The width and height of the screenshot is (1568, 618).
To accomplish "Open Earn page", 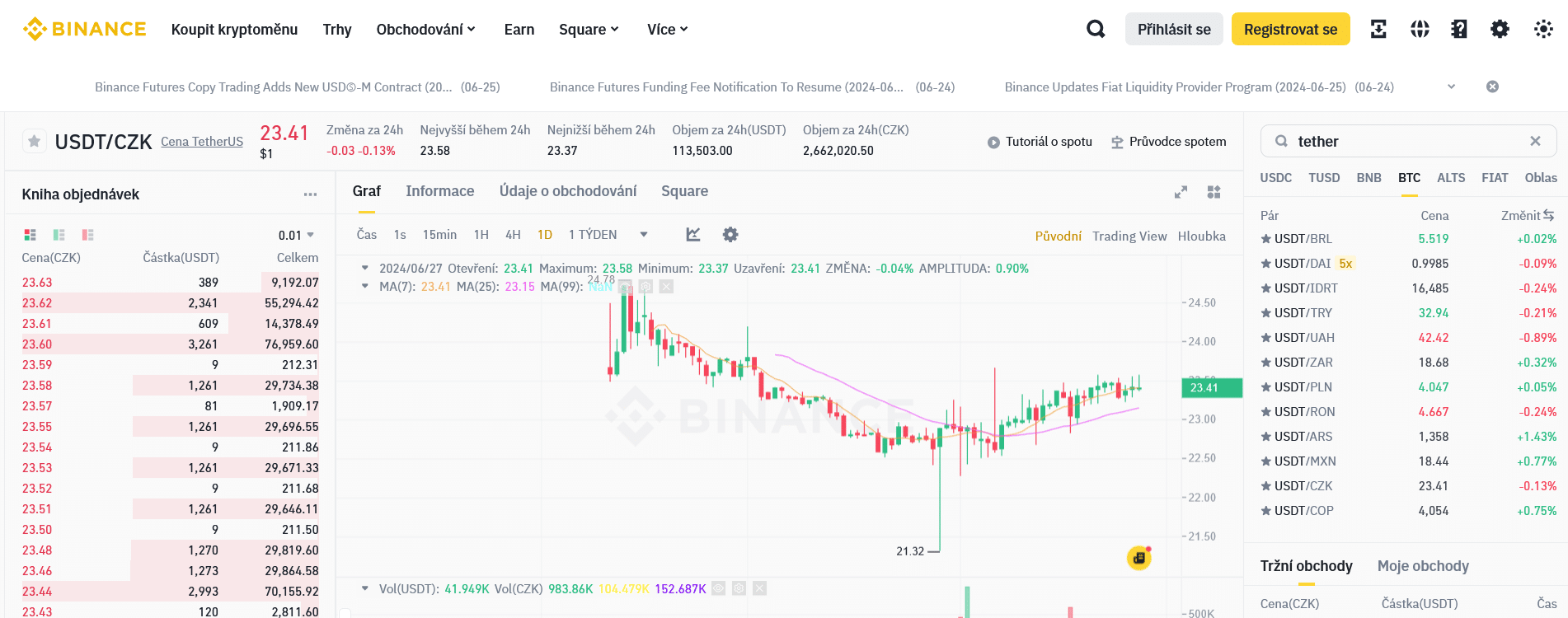I will click(519, 30).
